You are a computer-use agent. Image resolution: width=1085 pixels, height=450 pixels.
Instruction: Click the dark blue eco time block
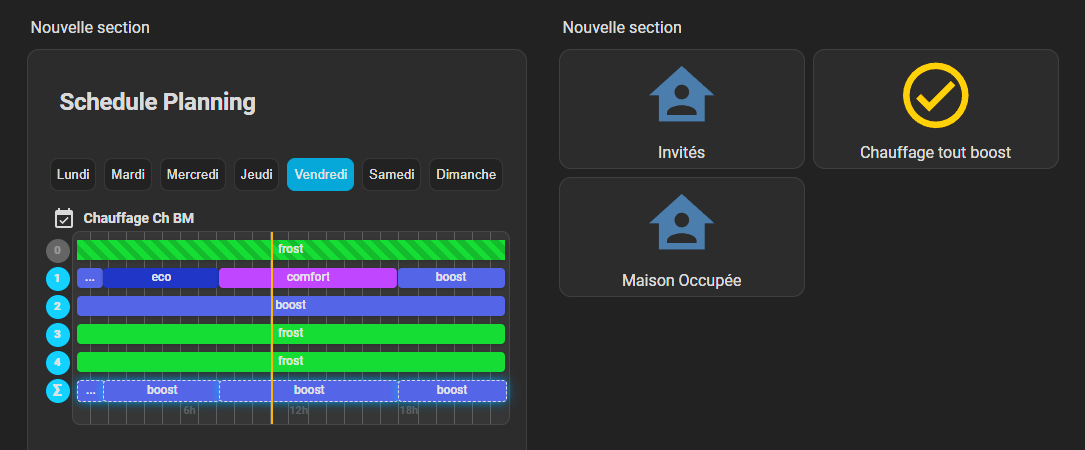click(x=160, y=278)
